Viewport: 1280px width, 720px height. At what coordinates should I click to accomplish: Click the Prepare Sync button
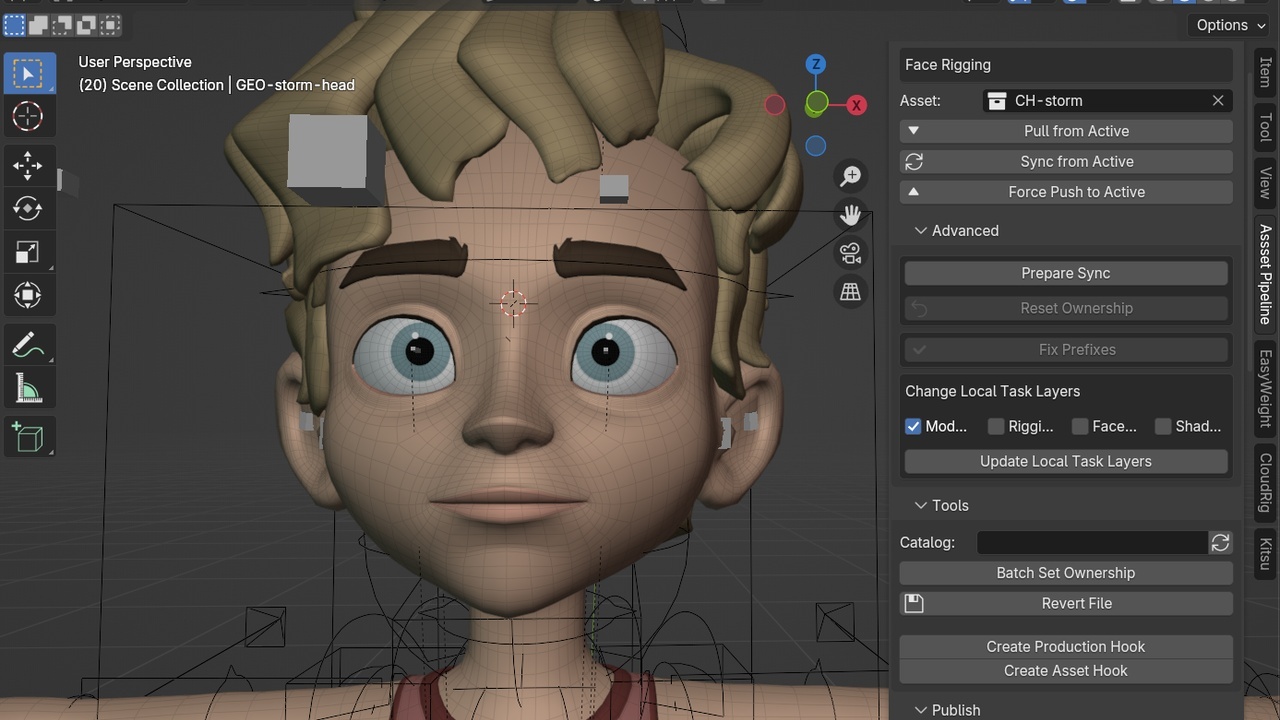click(1066, 273)
